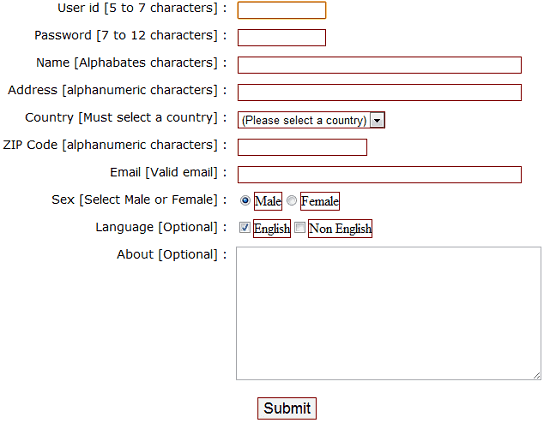Screen dimensions: 550x429
Task: Open the country dropdown arrow
Action: coord(377,120)
